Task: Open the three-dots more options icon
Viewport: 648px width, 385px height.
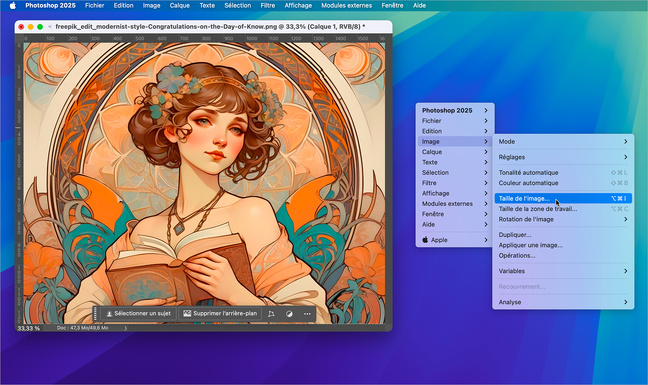Action: click(307, 314)
